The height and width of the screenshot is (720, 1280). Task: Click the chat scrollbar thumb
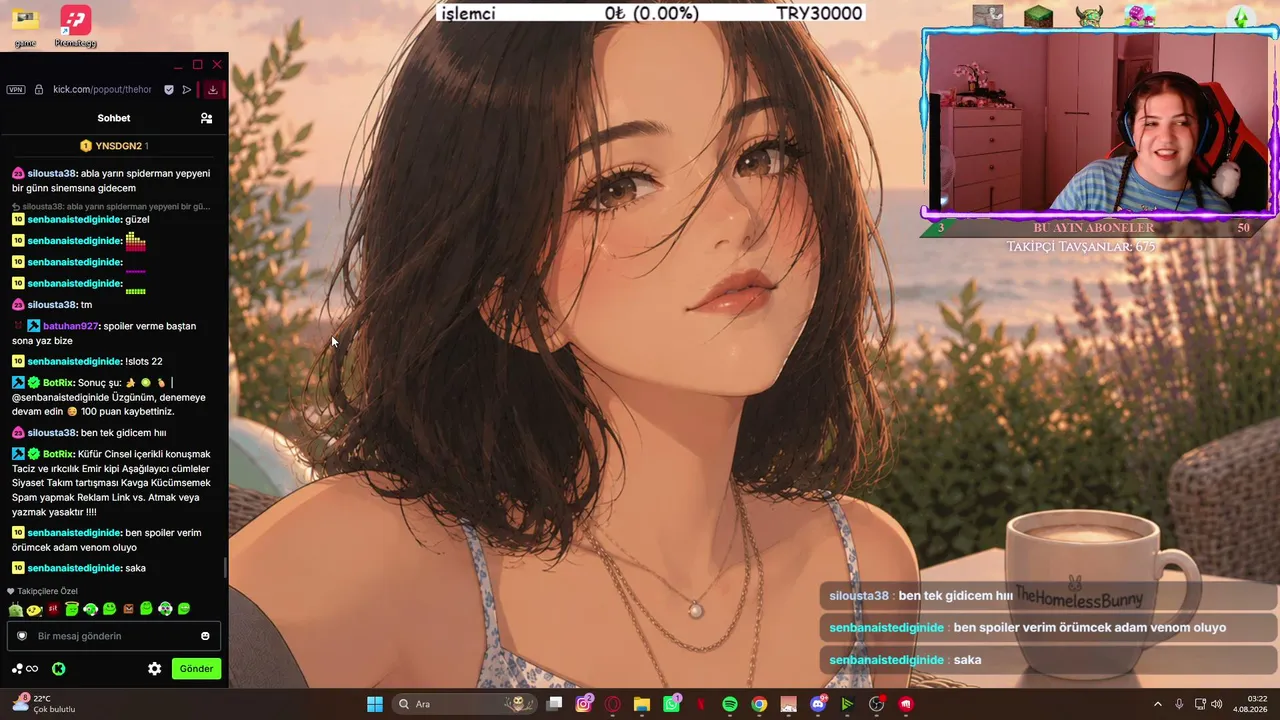[x=225, y=567]
